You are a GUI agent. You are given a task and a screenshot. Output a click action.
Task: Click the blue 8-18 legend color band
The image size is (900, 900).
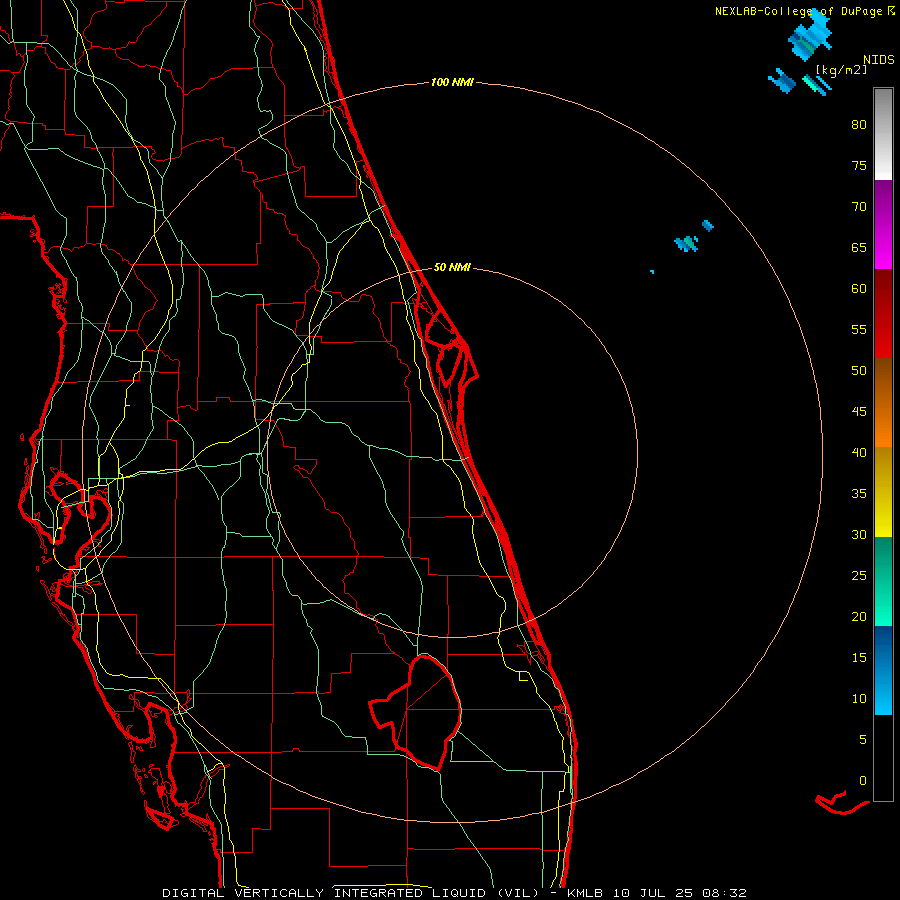883,670
